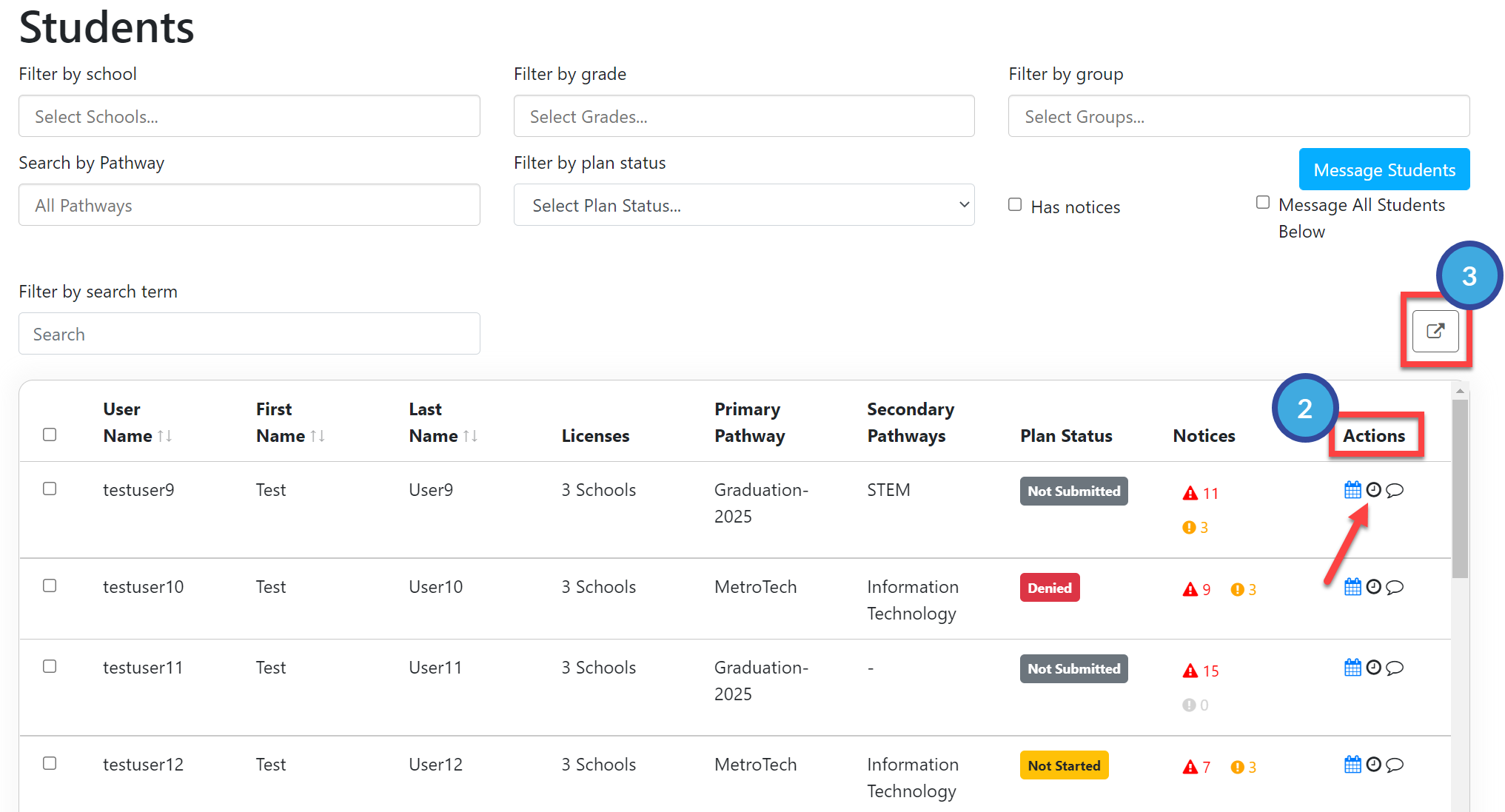Open the Select Grades filter dropdown

pyautogui.click(x=744, y=116)
